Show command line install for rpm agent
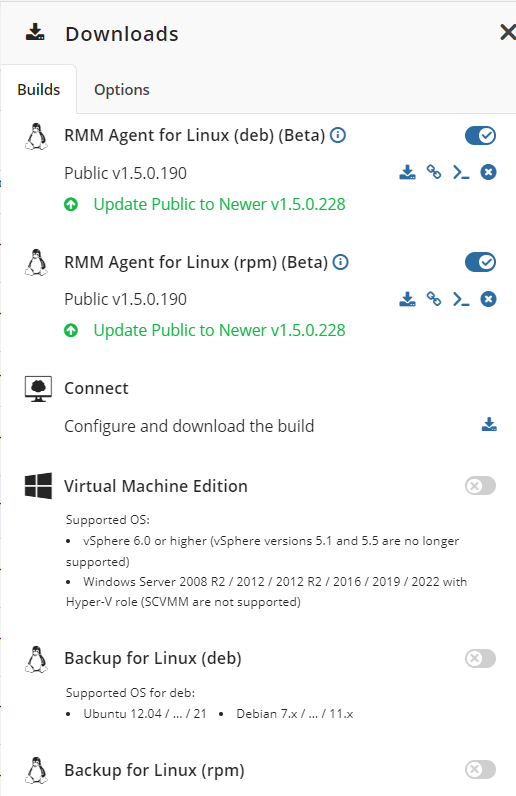 tap(461, 299)
